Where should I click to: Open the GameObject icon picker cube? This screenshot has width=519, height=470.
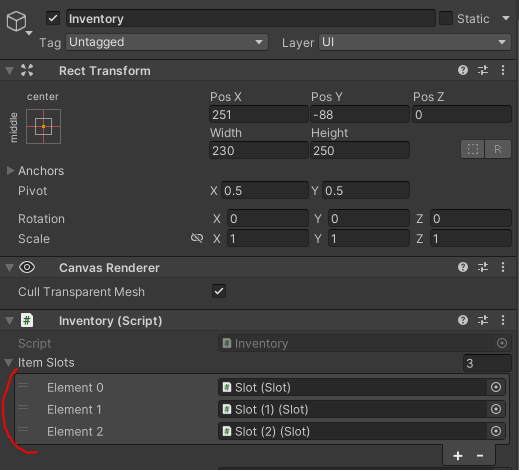click(17, 21)
